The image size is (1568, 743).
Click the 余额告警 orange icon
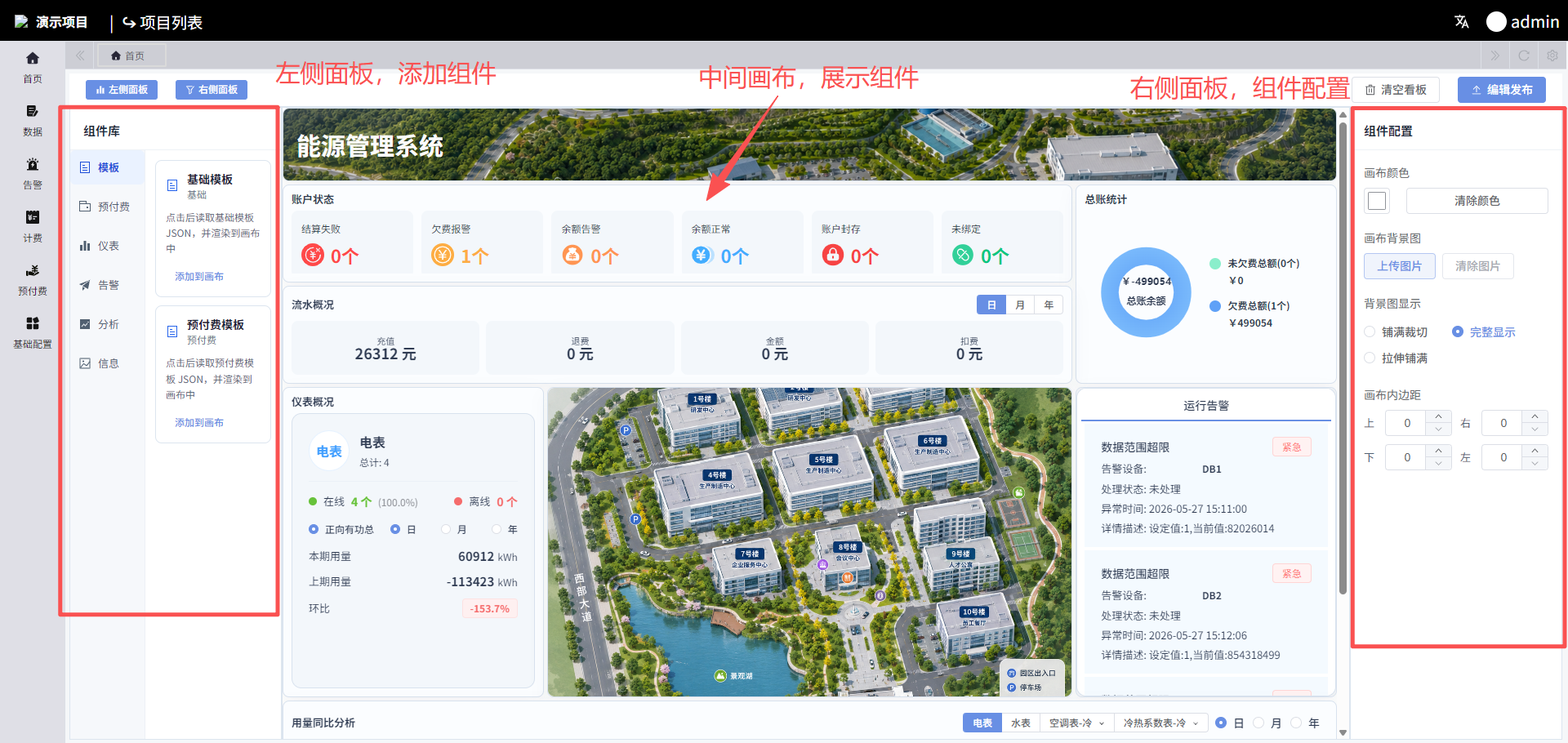coord(572,256)
